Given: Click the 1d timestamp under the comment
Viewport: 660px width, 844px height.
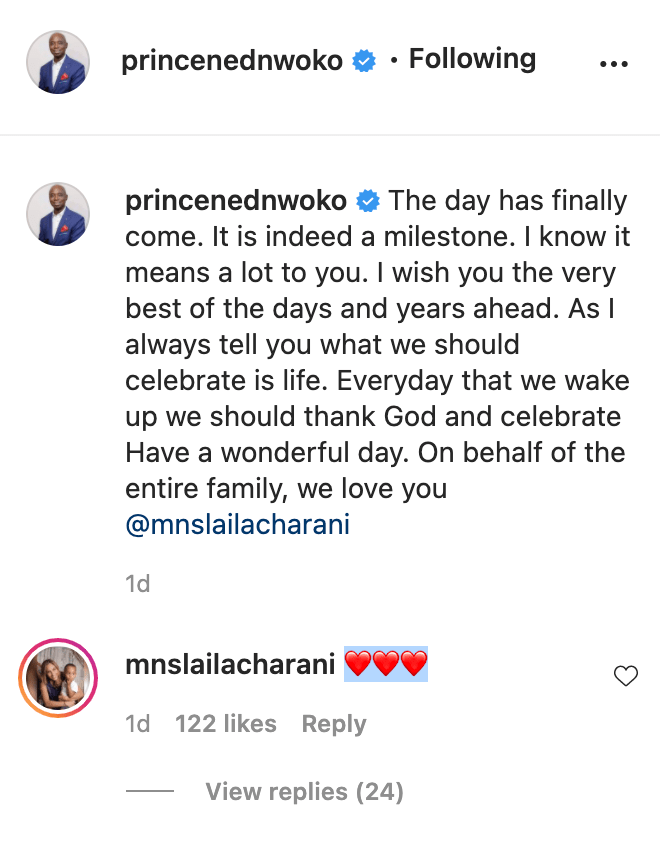Looking at the screenshot, I should pos(137,724).
